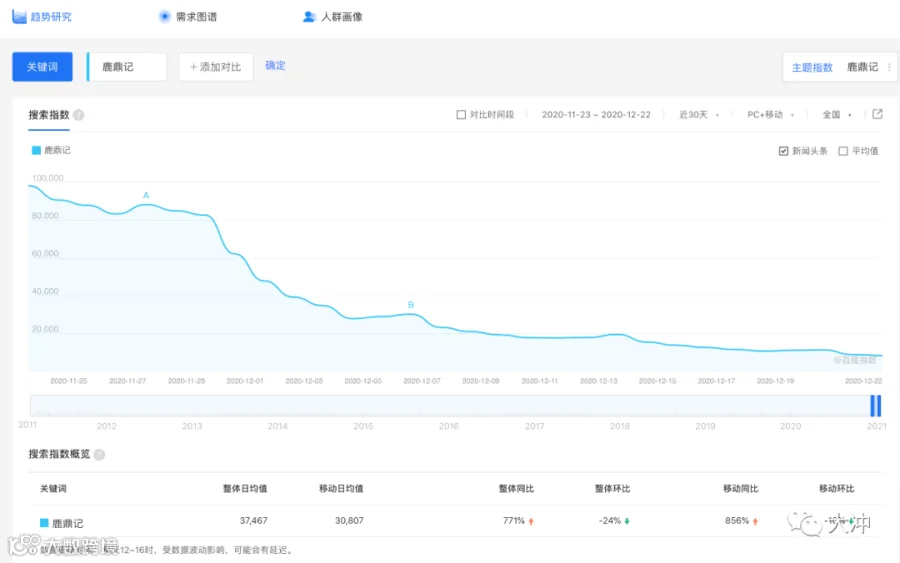Screen dimensions: 900x563
Task: Expand the 全国 region dropdown
Action: coord(837,115)
